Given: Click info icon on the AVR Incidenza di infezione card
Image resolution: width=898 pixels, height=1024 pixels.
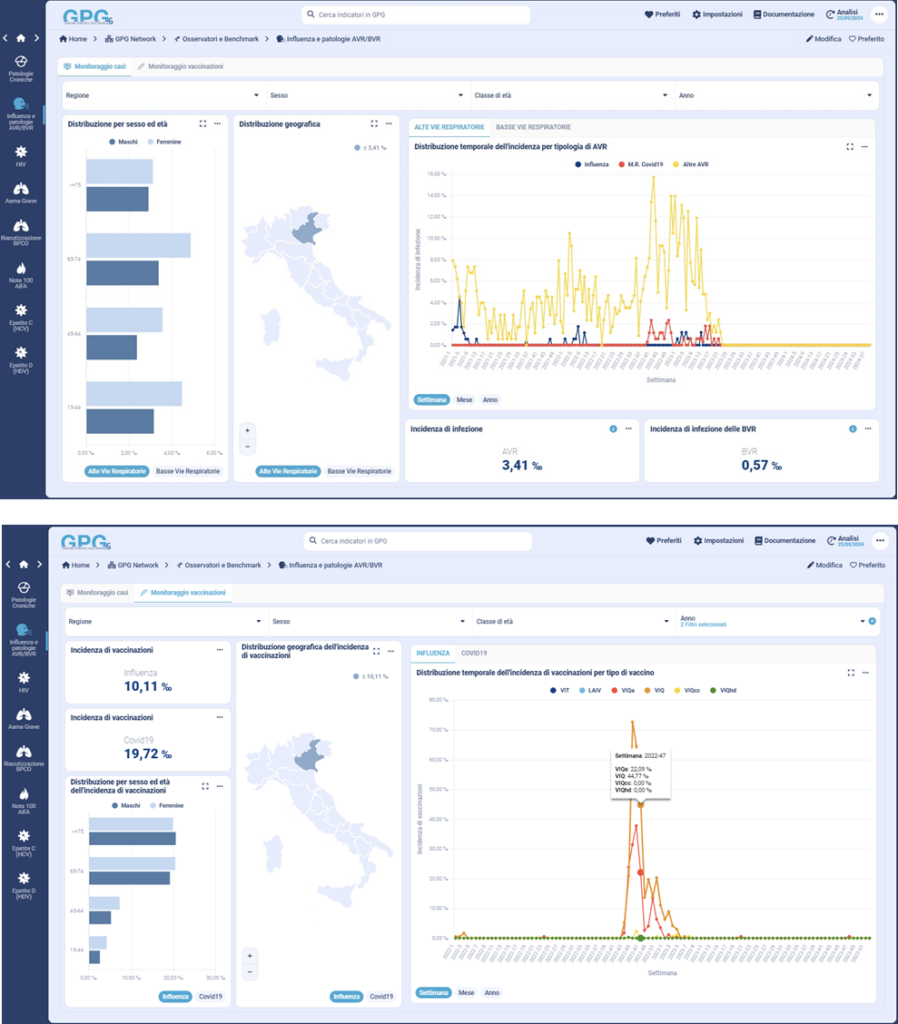Looking at the screenshot, I should coord(612,429).
